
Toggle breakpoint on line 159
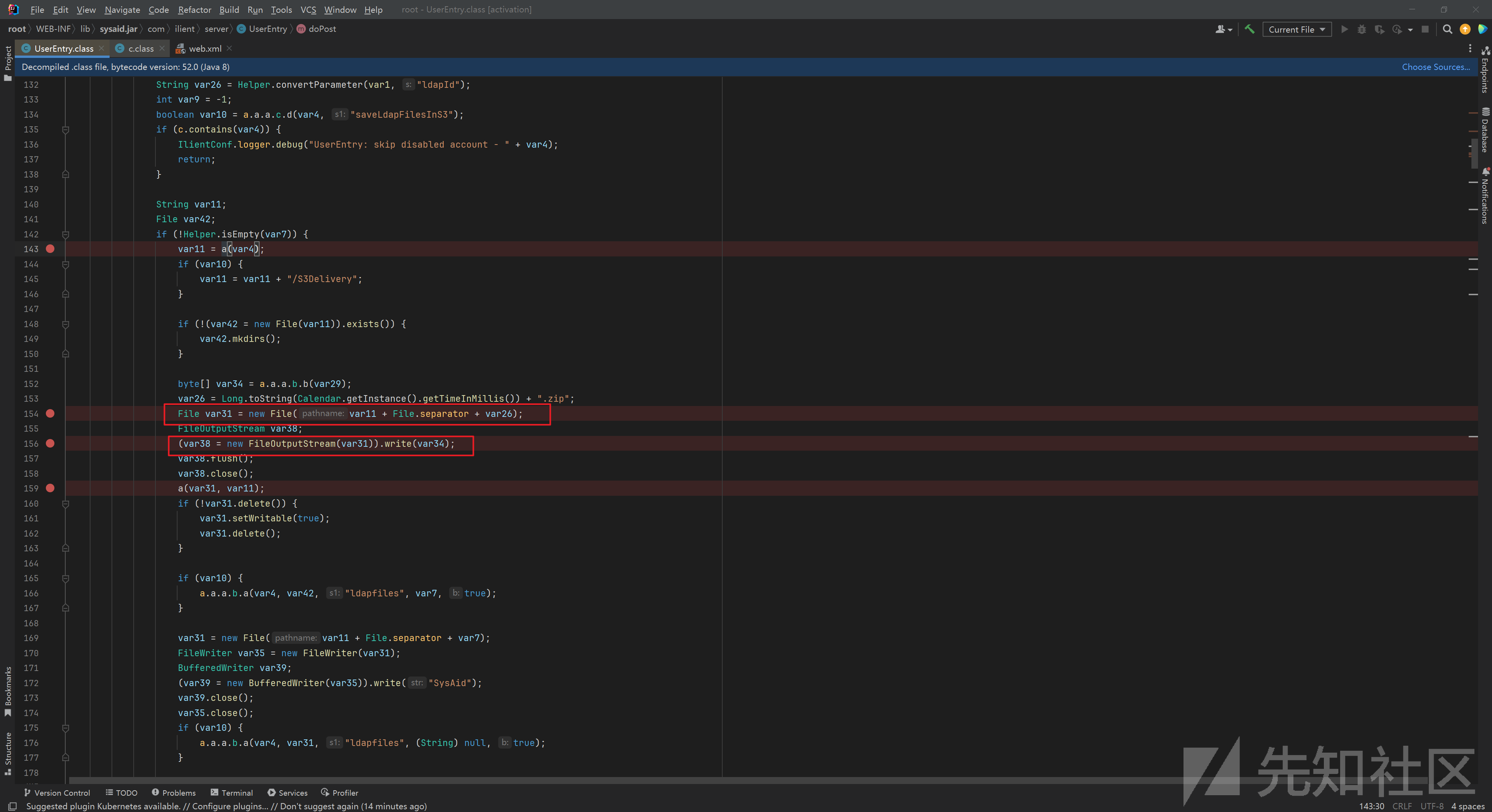51,488
